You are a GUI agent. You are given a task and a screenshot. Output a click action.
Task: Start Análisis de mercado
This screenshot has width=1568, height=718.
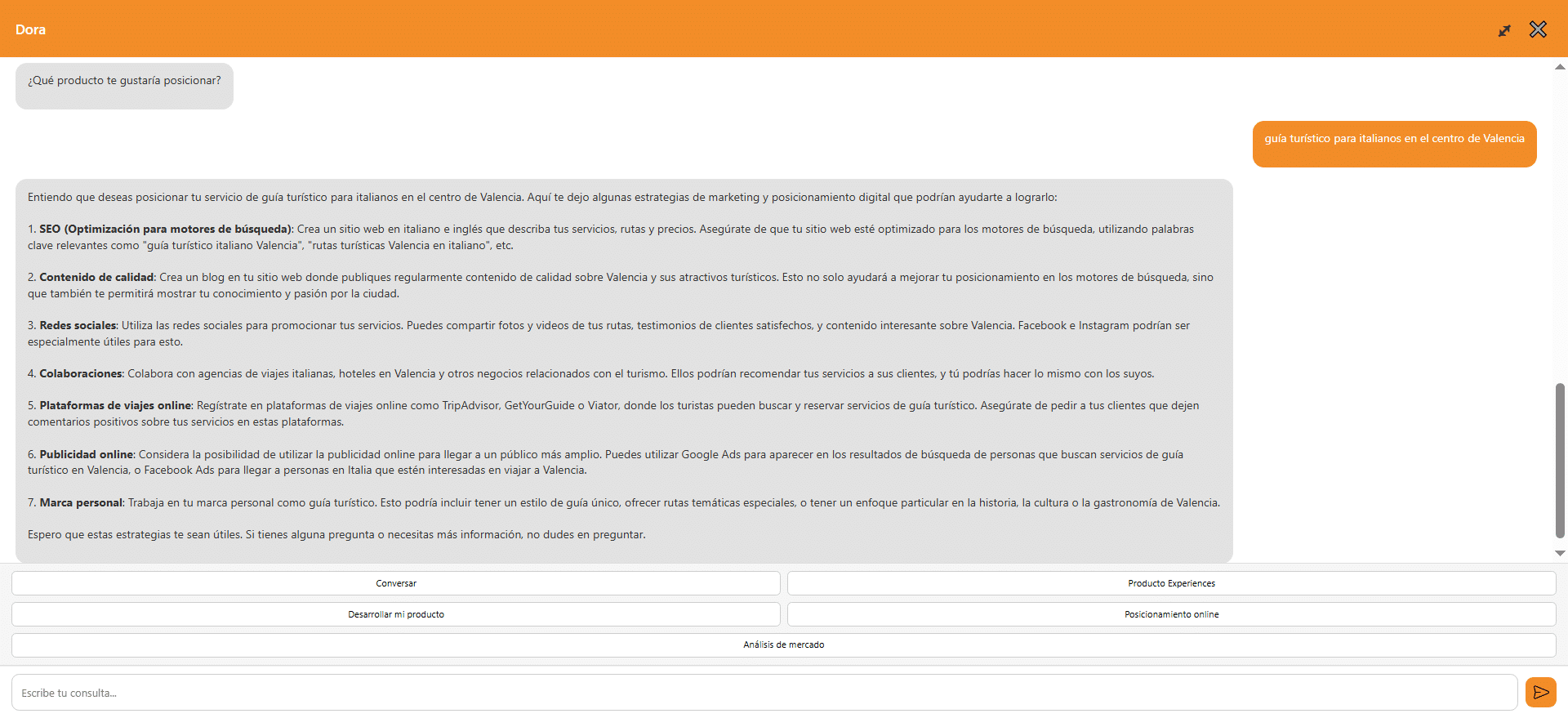click(783, 644)
